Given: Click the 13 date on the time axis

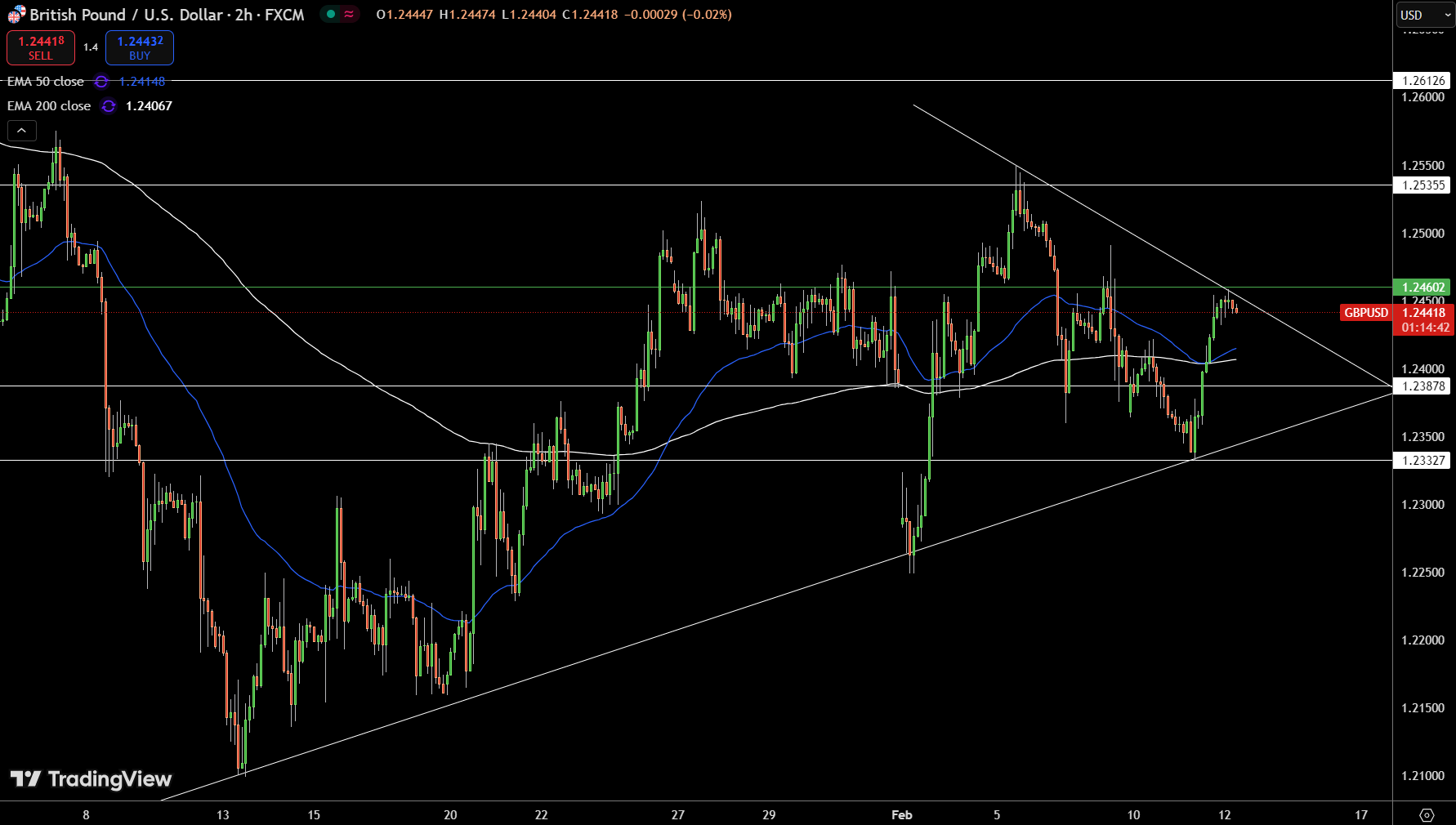Looking at the screenshot, I should point(223,815).
